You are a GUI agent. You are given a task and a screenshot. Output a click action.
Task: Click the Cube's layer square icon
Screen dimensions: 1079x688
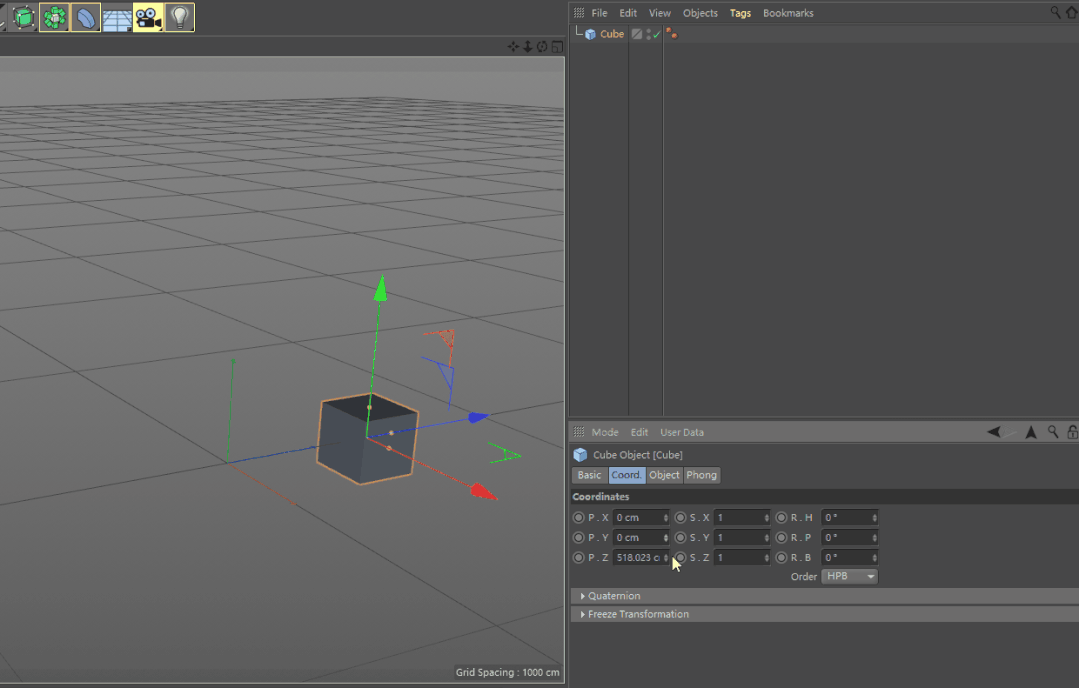click(x=637, y=34)
